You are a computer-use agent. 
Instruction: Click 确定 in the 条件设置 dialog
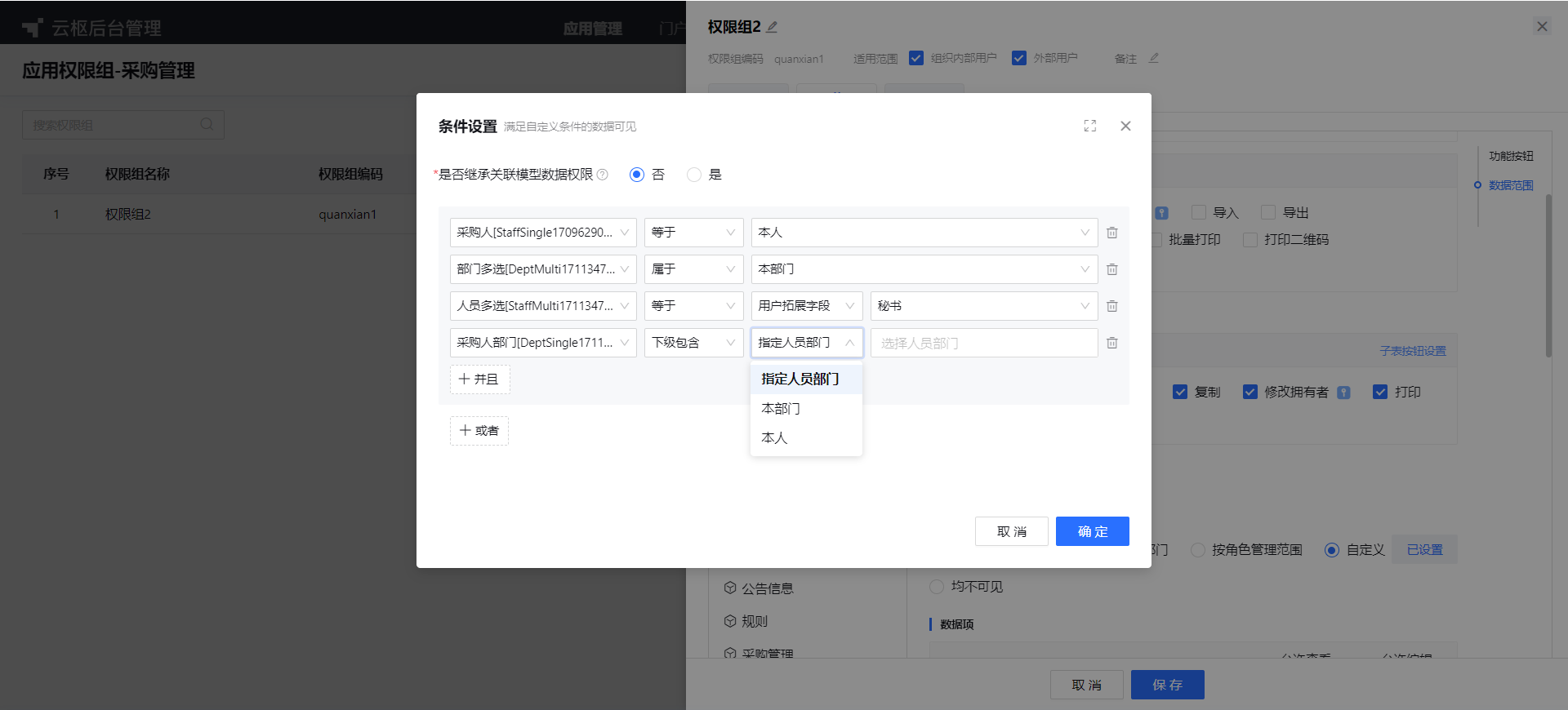click(1093, 531)
